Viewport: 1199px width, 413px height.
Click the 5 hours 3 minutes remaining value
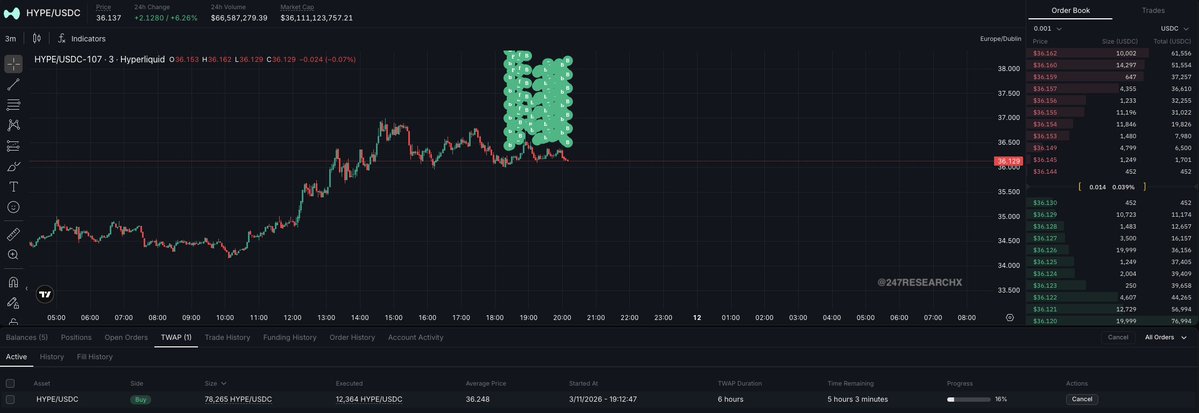858,399
